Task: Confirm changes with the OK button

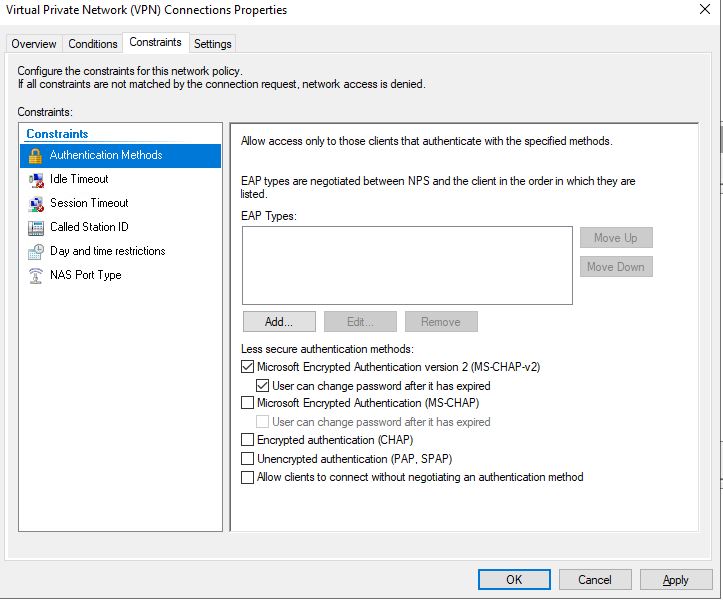Action: point(514,579)
